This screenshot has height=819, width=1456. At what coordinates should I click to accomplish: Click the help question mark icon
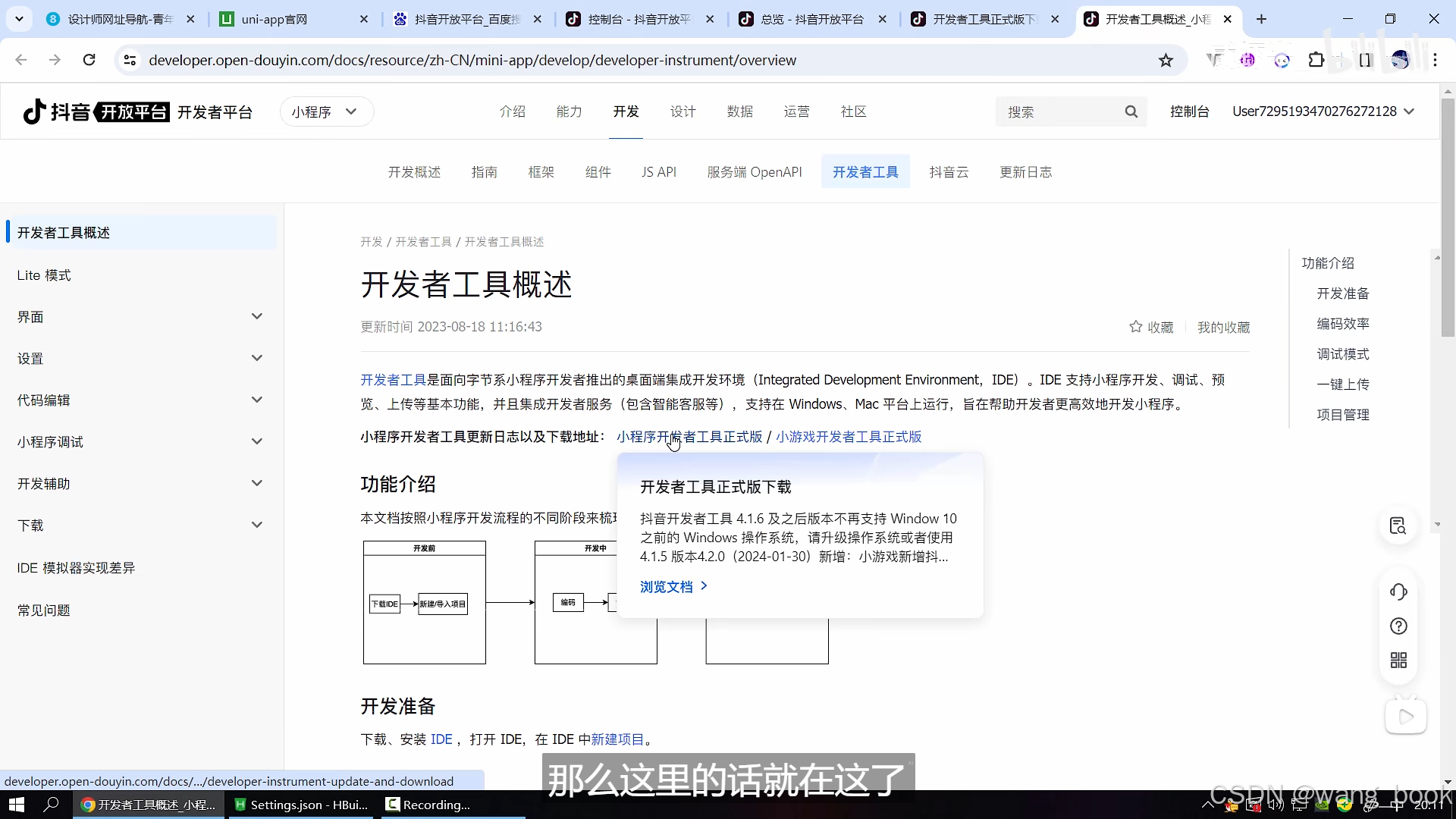pyautogui.click(x=1398, y=626)
